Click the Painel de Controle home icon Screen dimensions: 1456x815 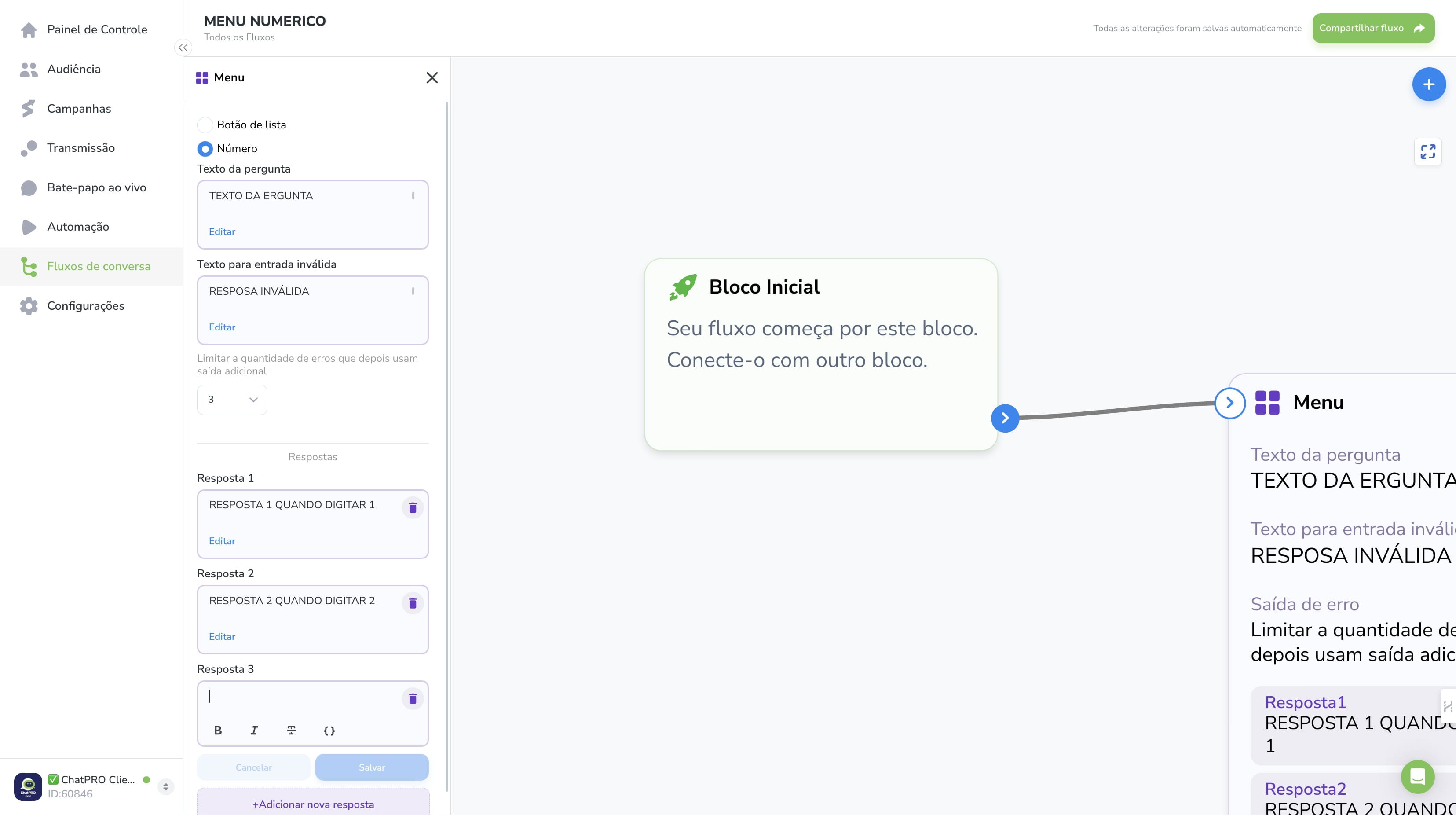point(28,29)
